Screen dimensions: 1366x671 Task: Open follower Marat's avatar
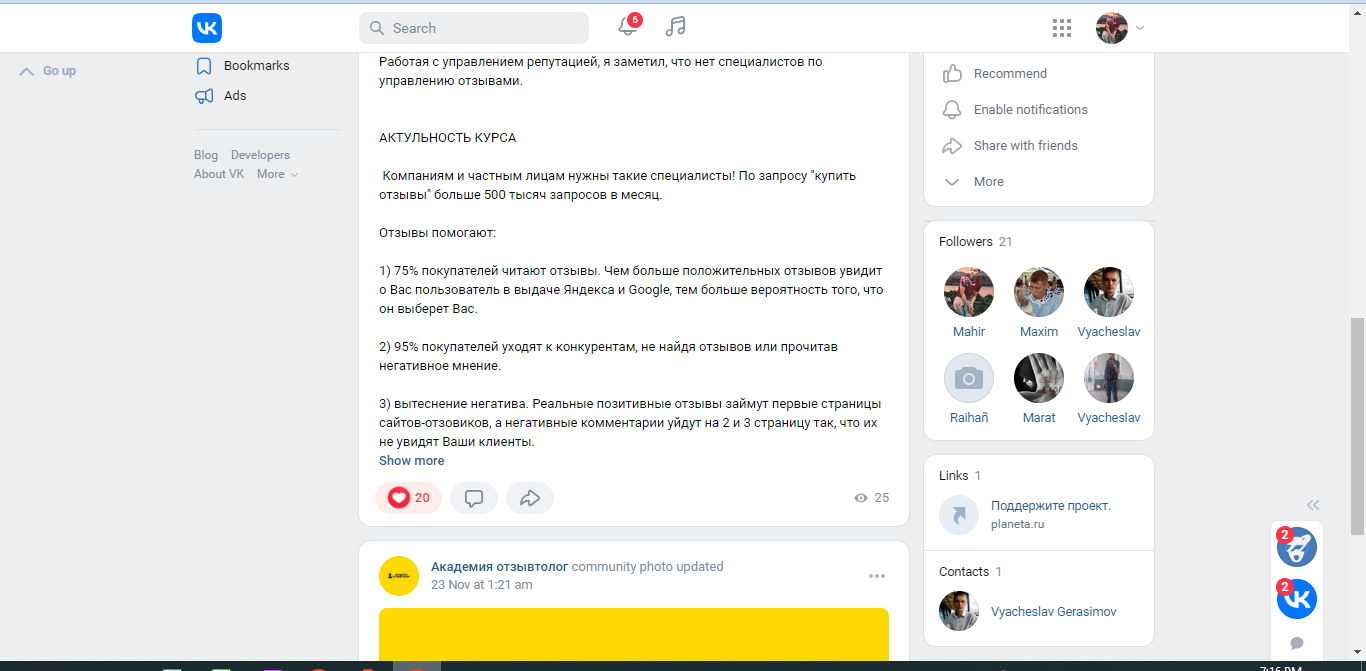(x=1039, y=378)
